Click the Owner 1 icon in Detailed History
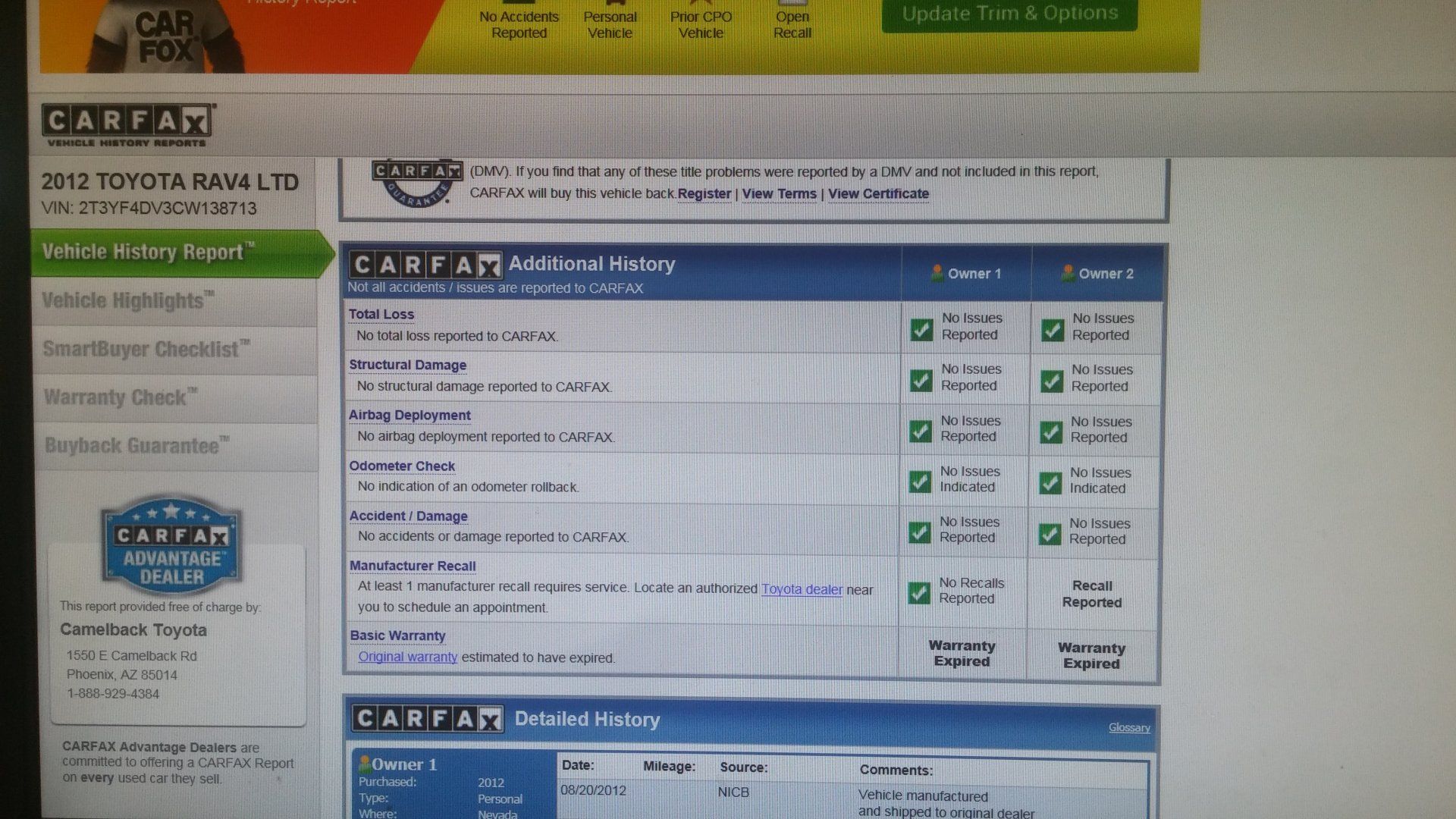 point(365,764)
